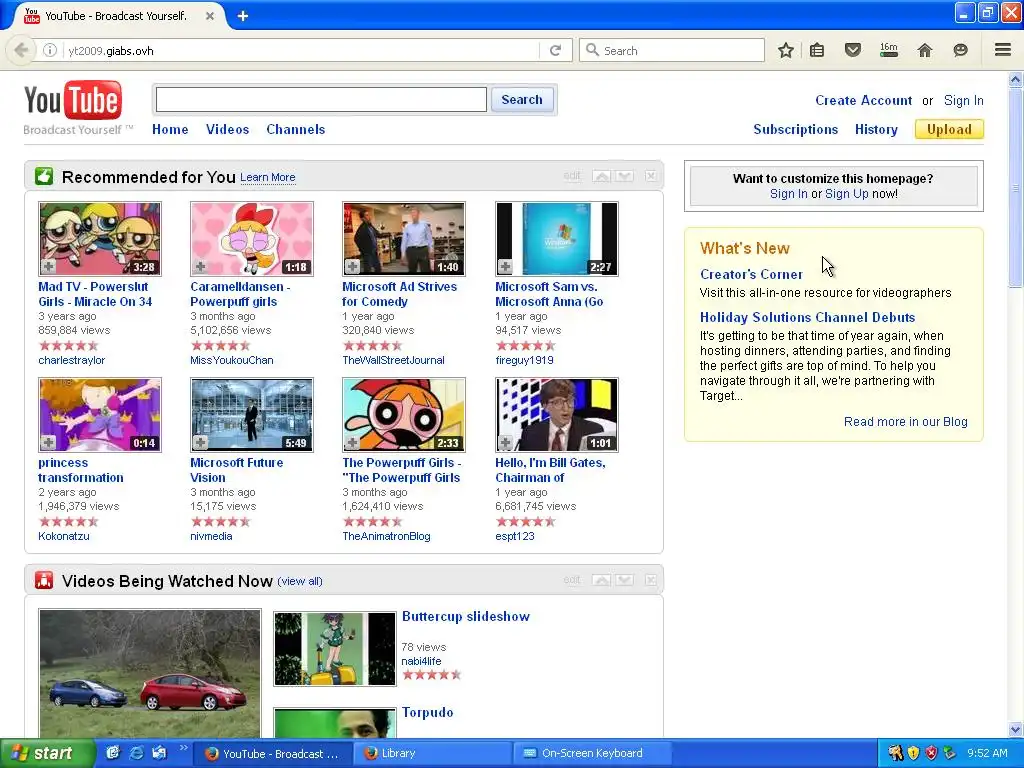The width and height of the screenshot is (1024, 768).
Task: Click Create Account link
Action: click(863, 101)
